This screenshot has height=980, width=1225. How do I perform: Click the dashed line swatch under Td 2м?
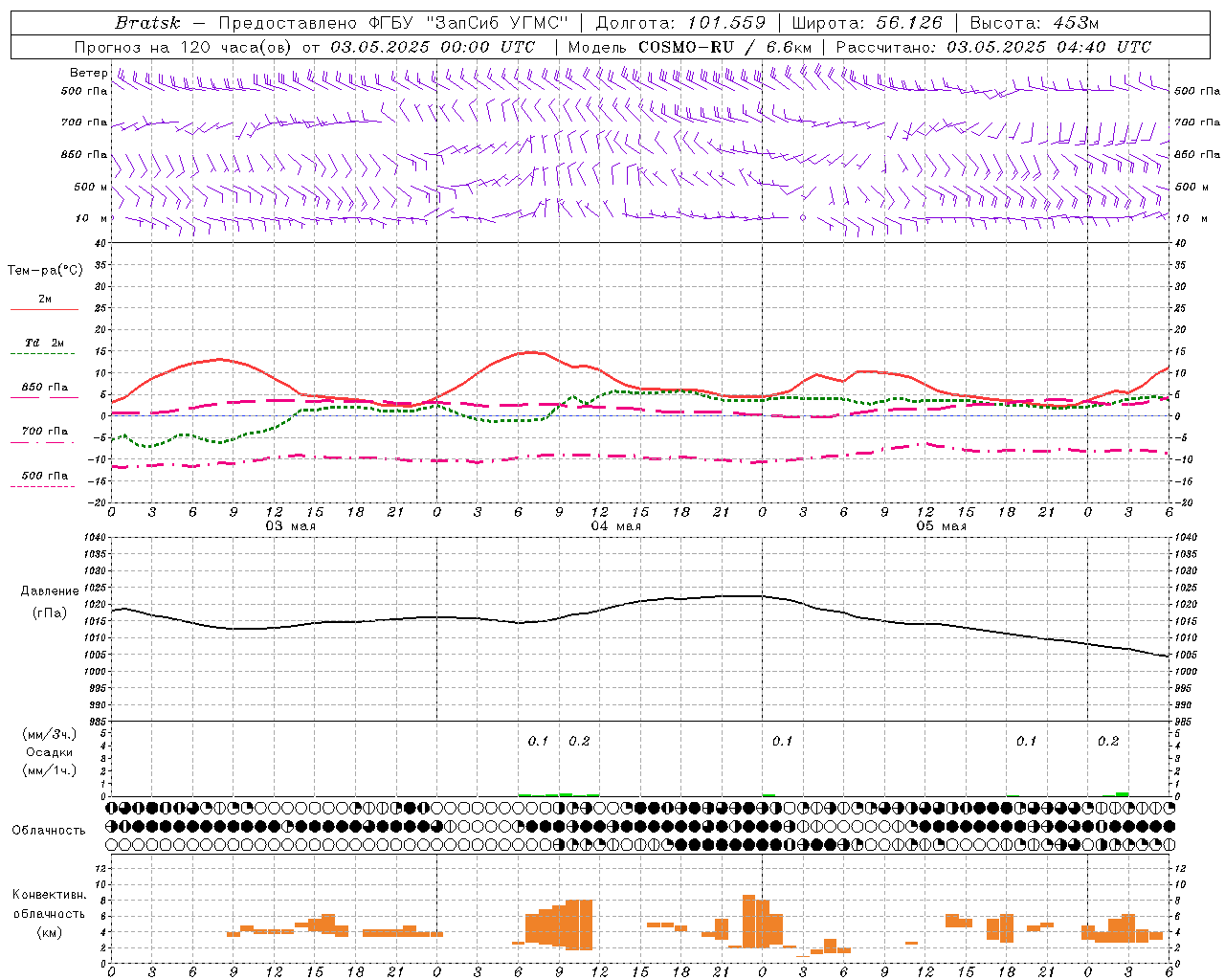click(x=42, y=354)
